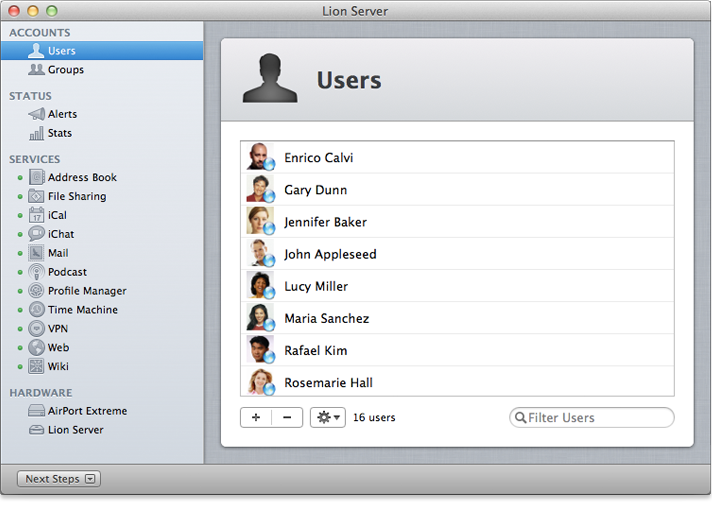Screen dimensions: 712x520
Task: Remove user with the minus button
Action: [287, 417]
